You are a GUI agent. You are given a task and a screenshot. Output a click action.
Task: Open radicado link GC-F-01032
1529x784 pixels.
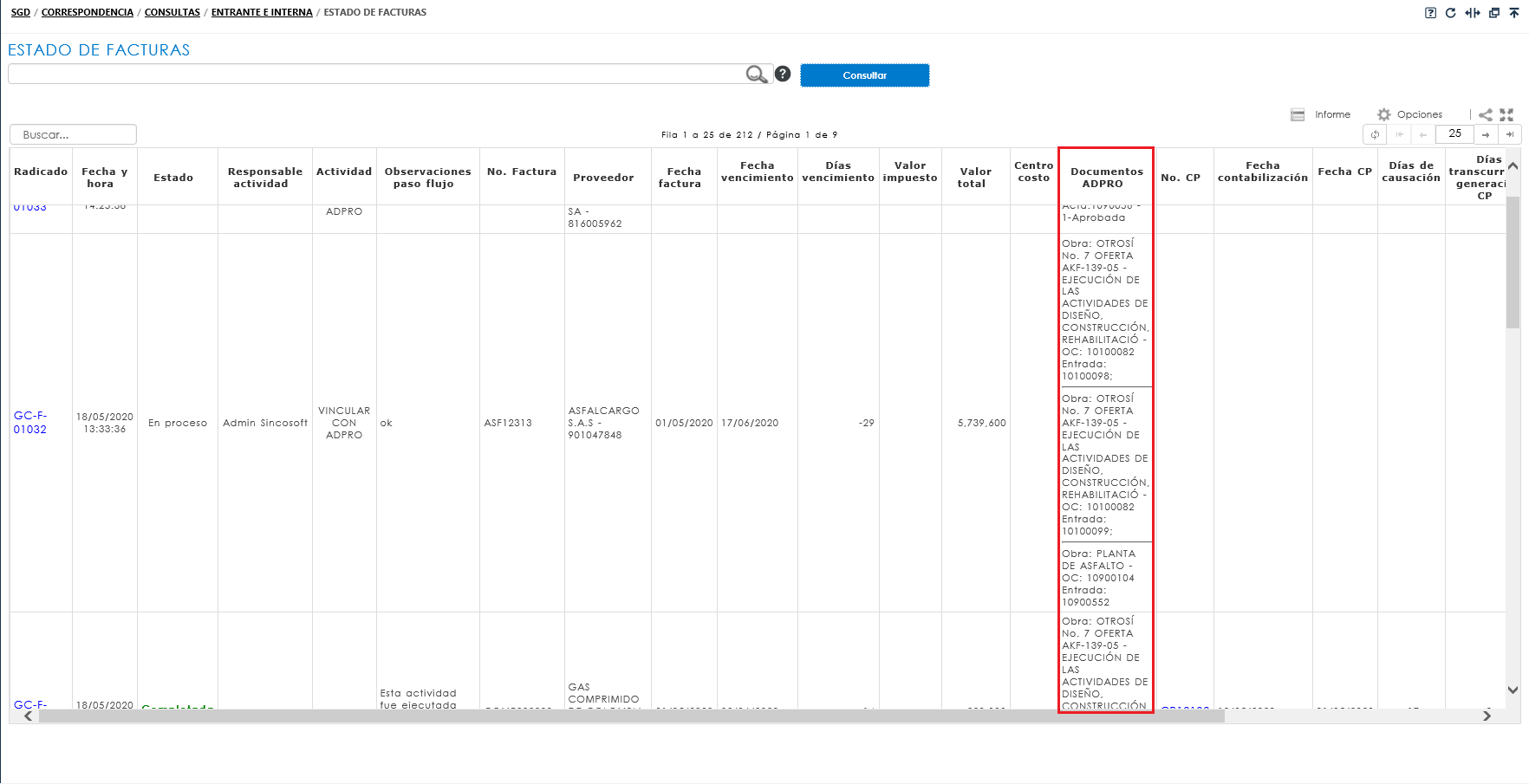(30, 423)
